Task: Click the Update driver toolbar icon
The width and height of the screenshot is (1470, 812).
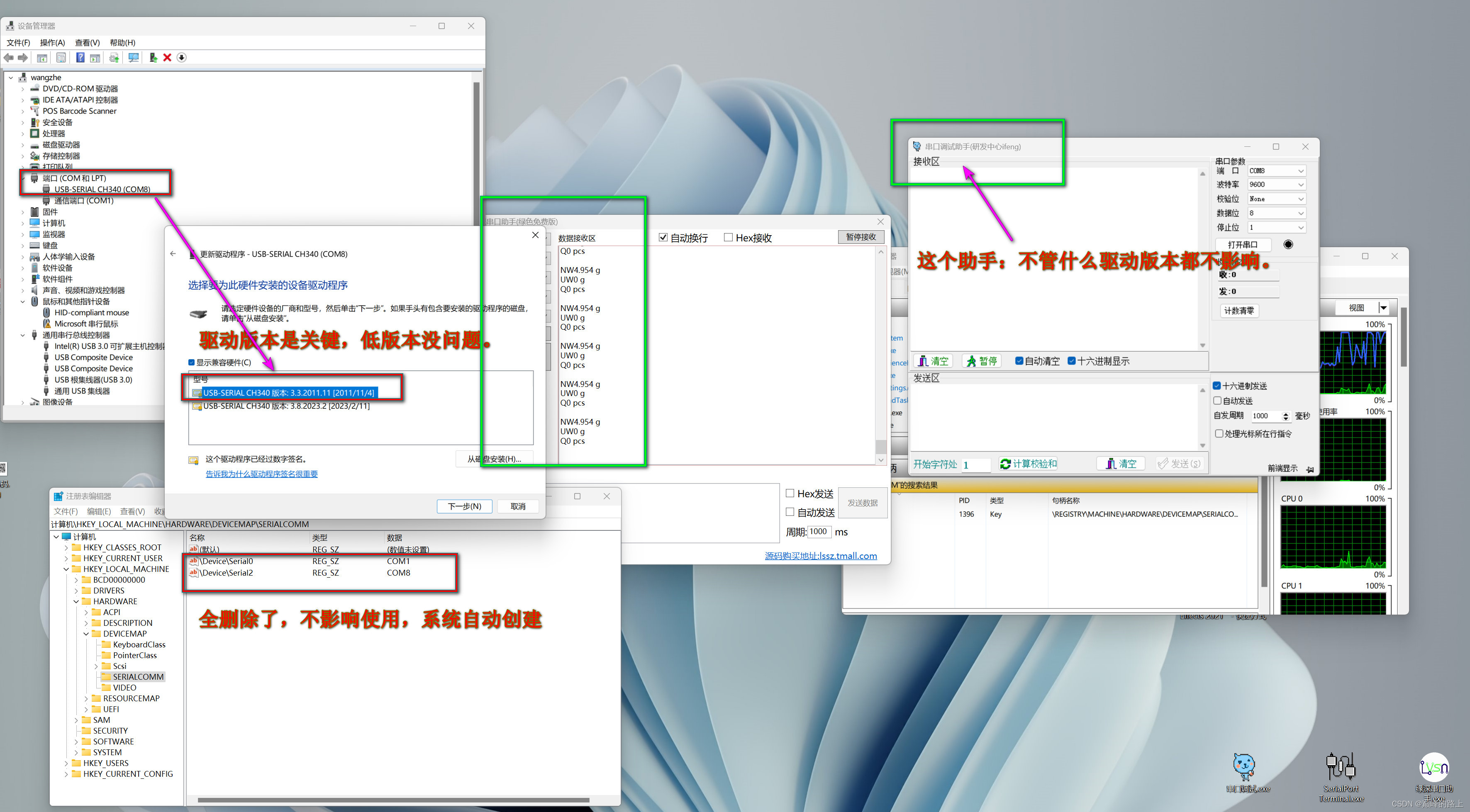Action: pyautogui.click(x=114, y=58)
